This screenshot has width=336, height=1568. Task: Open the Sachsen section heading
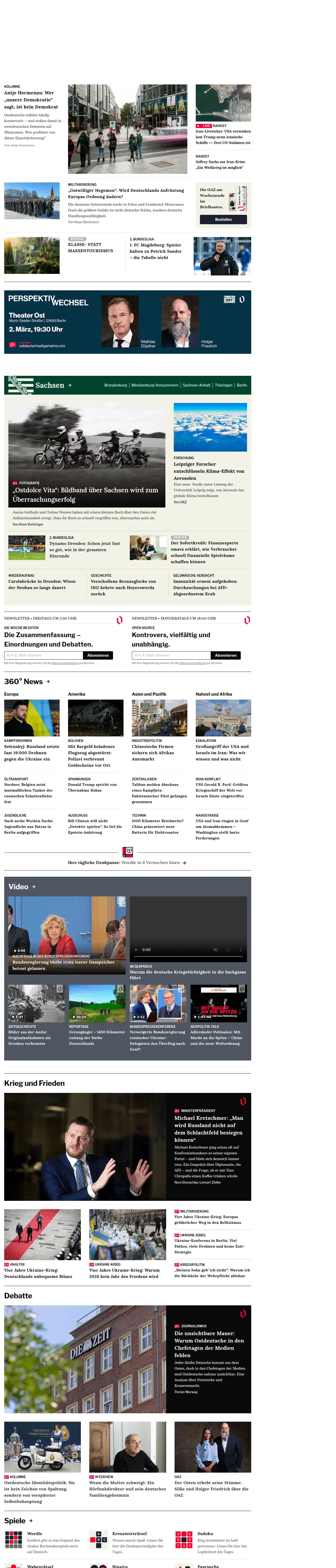click(49, 385)
